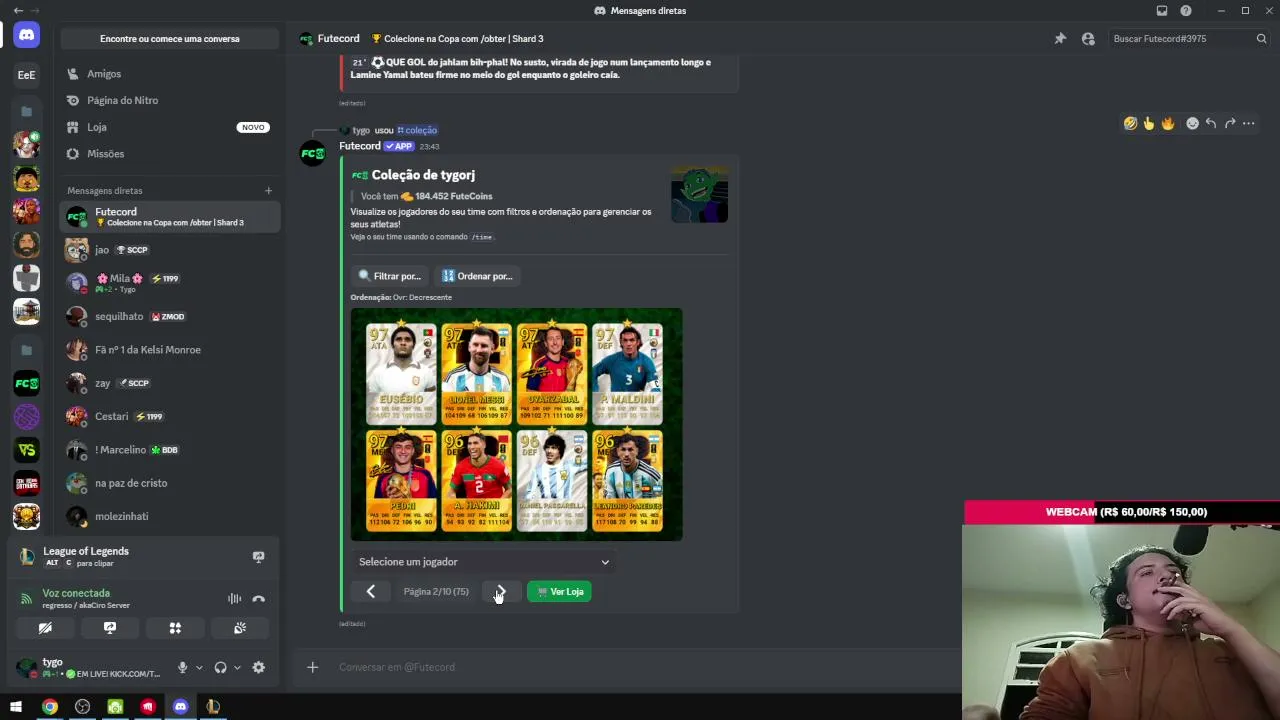1280x720 pixels.
Task: Open League of Legends taskbar icon
Action: tap(213, 707)
